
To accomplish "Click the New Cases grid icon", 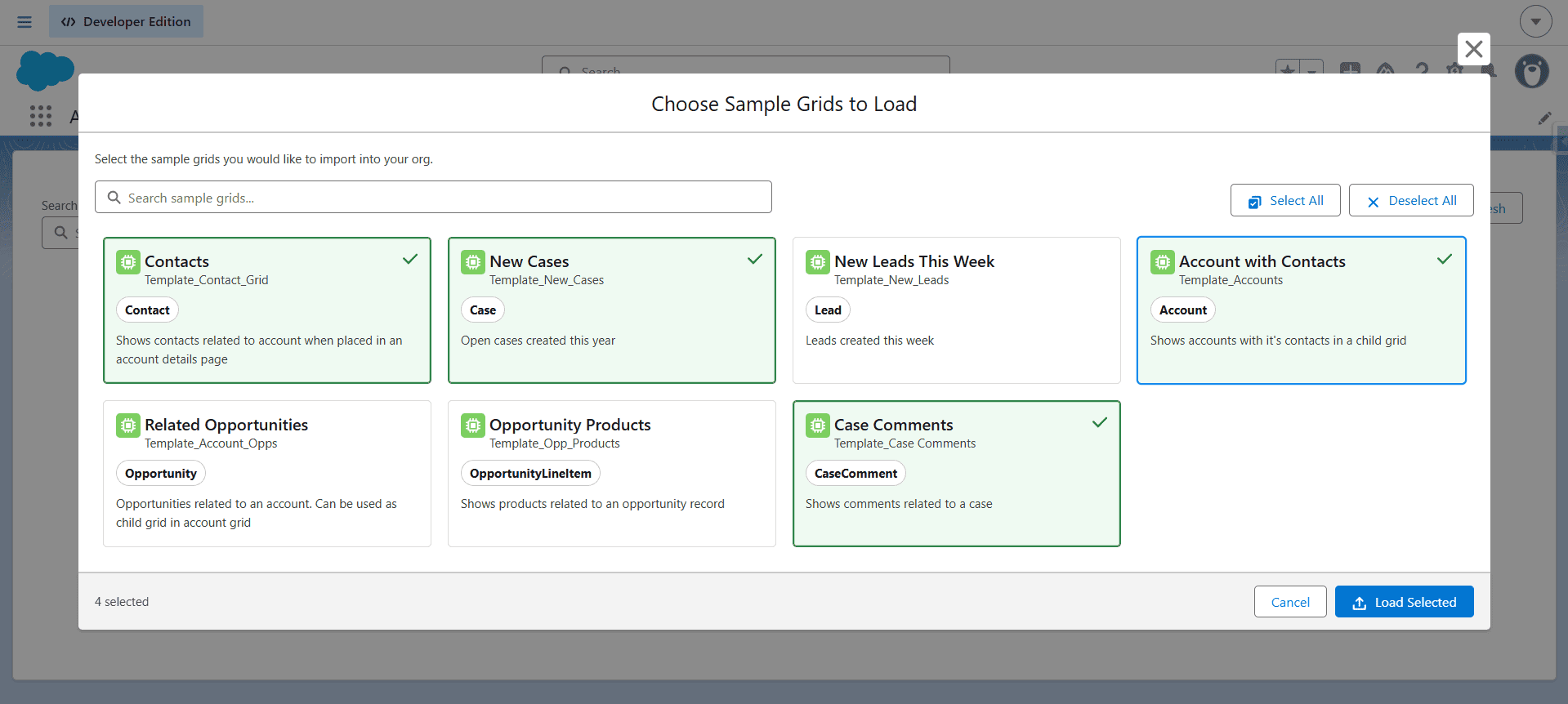I will pyautogui.click(x=473, y=262).
